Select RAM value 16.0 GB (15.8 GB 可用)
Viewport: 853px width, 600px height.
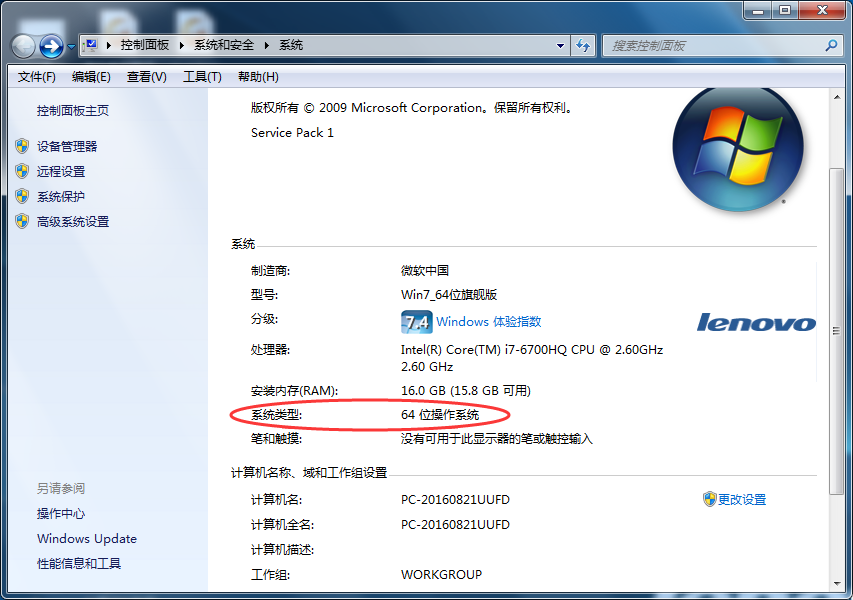pyautogui.click(x=466, y=391)
